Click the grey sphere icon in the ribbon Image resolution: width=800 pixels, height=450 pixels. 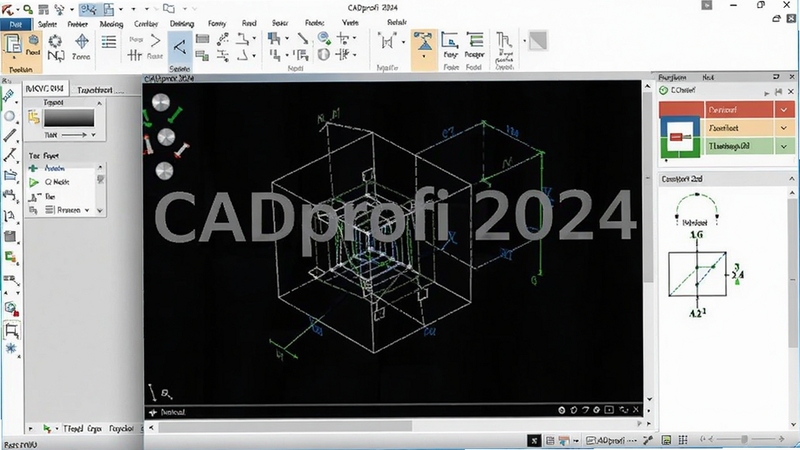click(x=323, y=54)
